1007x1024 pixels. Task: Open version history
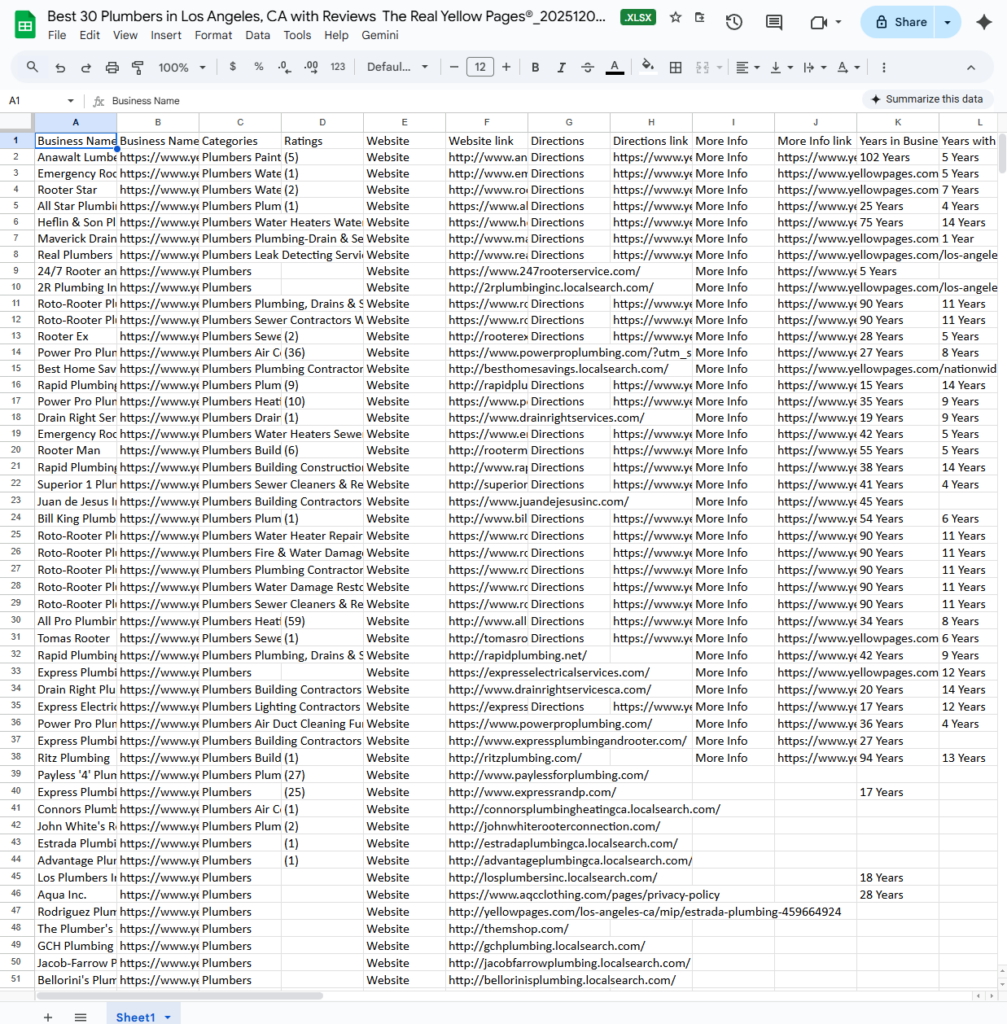734,22
